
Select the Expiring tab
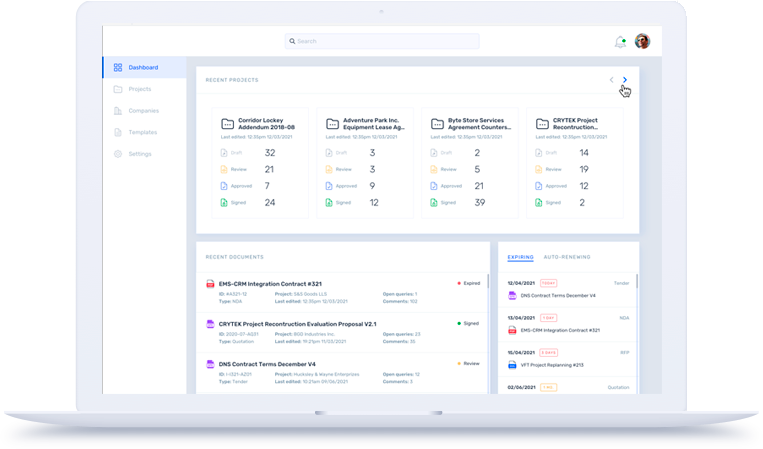pyautogui.click(x=520, y=257)
